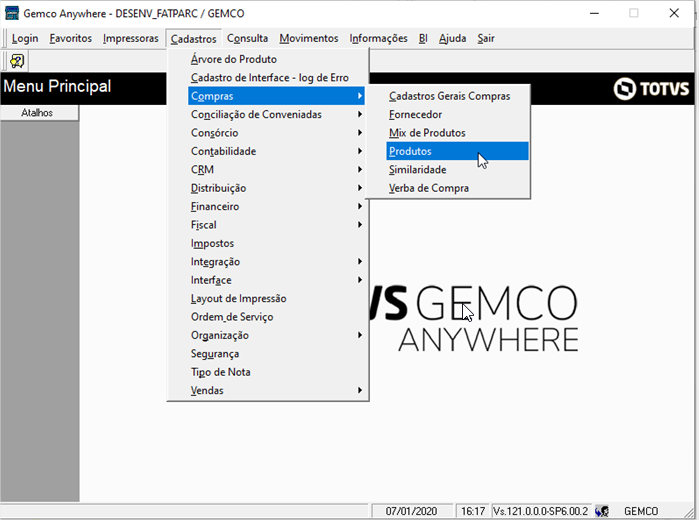Choose Produtos in Compras submenu
Viewport: 699px width, 520px height.
tap(457, 151)
